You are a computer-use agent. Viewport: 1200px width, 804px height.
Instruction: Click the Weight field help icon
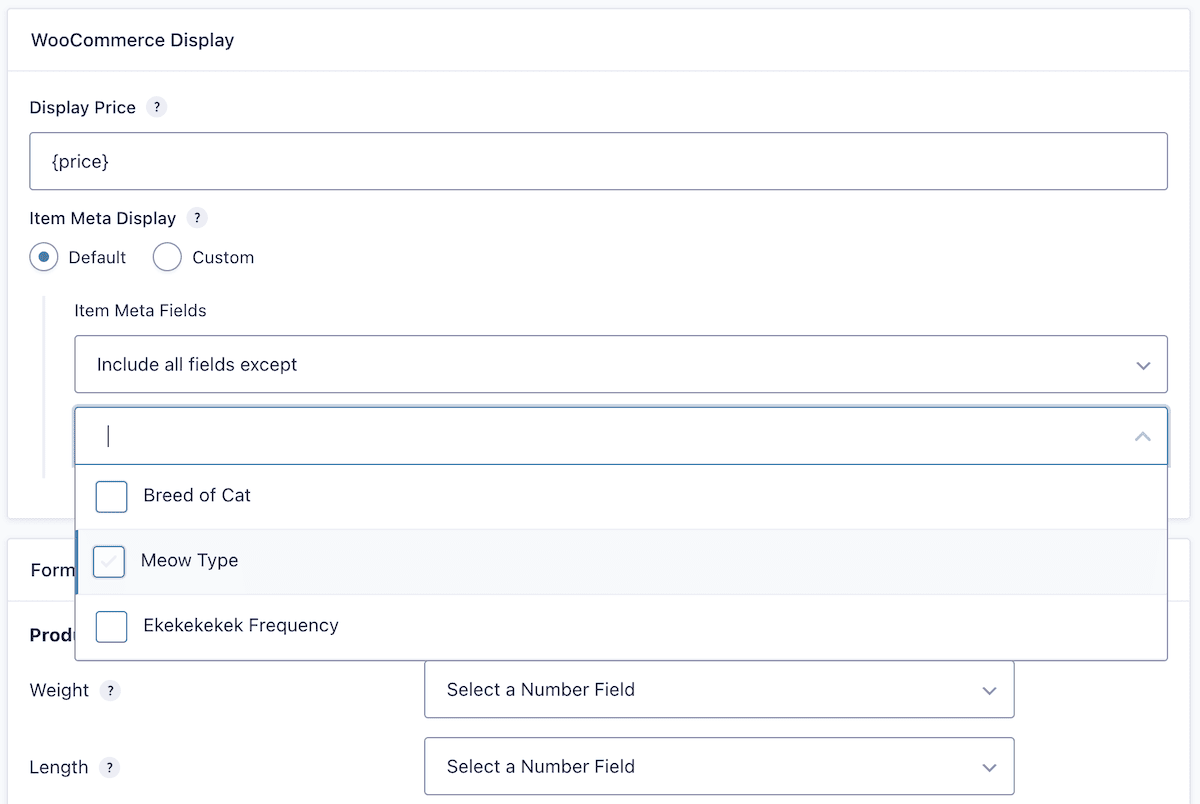click(x=110, y=690)
